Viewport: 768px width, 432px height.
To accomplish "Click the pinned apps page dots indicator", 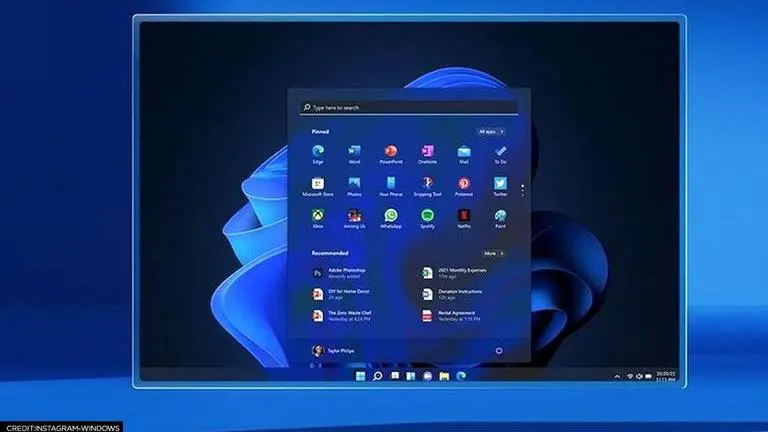I will click(x=523, y=190).
